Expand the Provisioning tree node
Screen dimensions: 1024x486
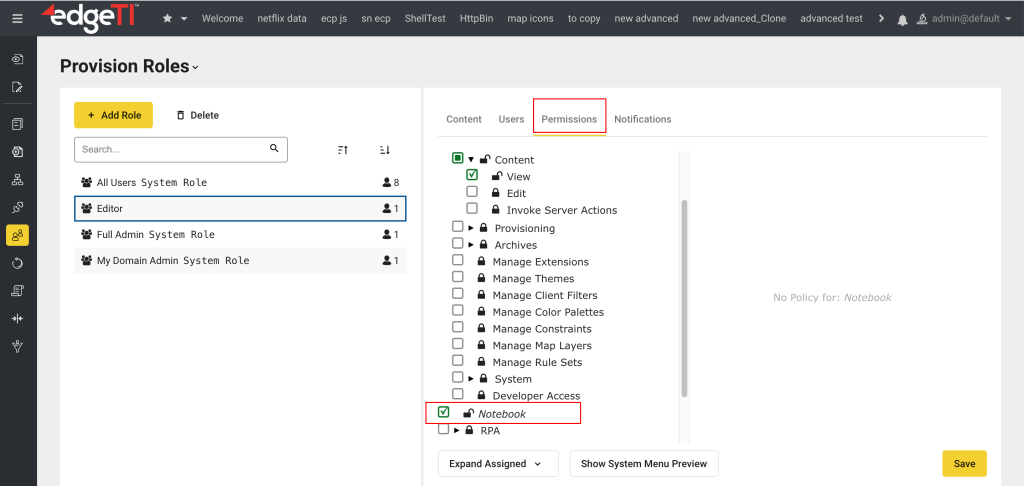point(470,228)
